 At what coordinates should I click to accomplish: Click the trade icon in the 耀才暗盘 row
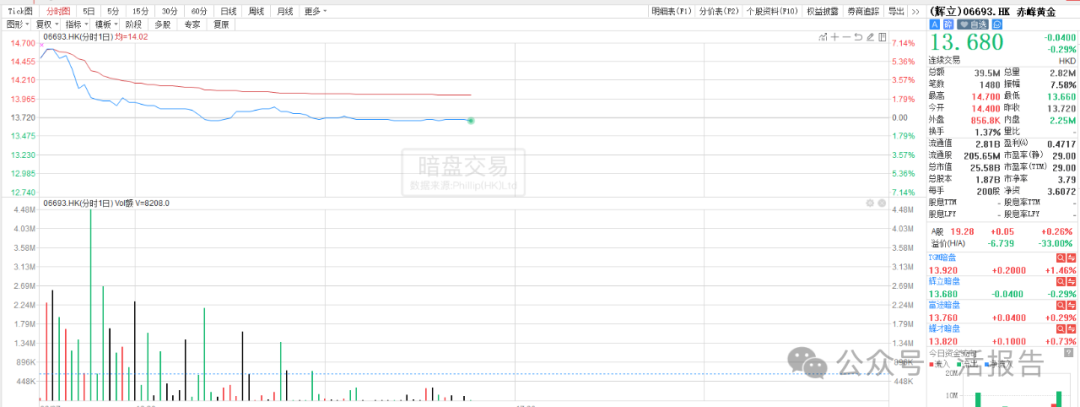(1072, 328)
